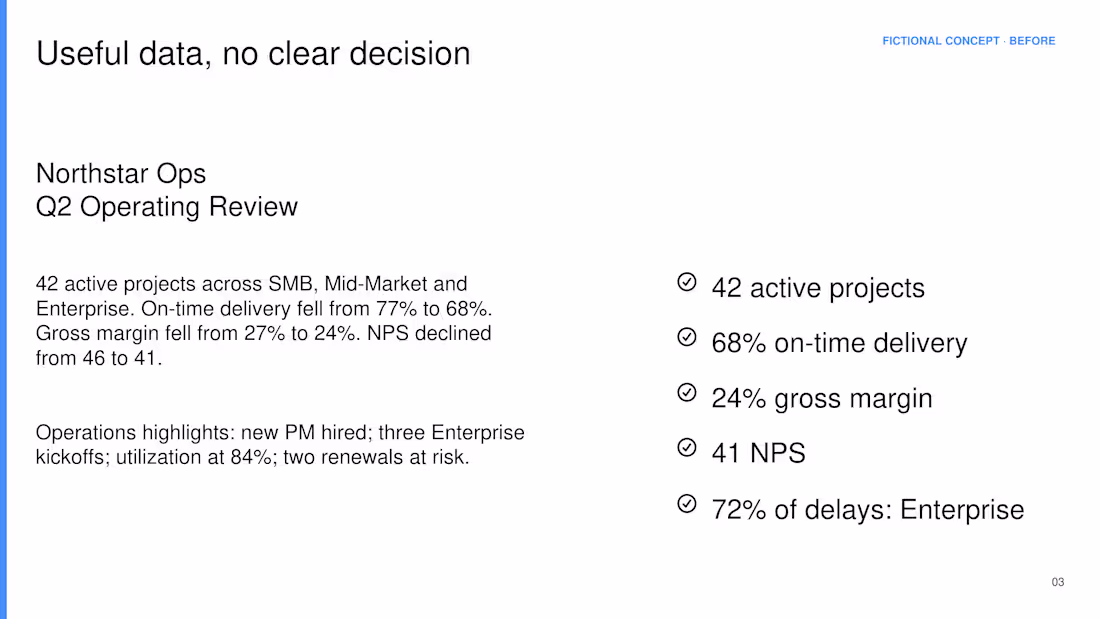
Task: Select the 'Operations highlights' paragraph
Action: (x=280, y=444)
